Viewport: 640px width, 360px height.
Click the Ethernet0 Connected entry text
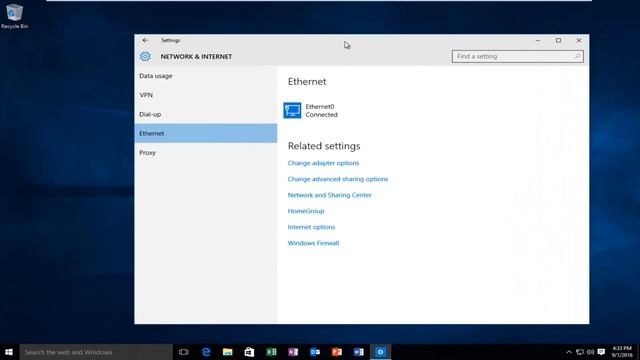(322, 111)
